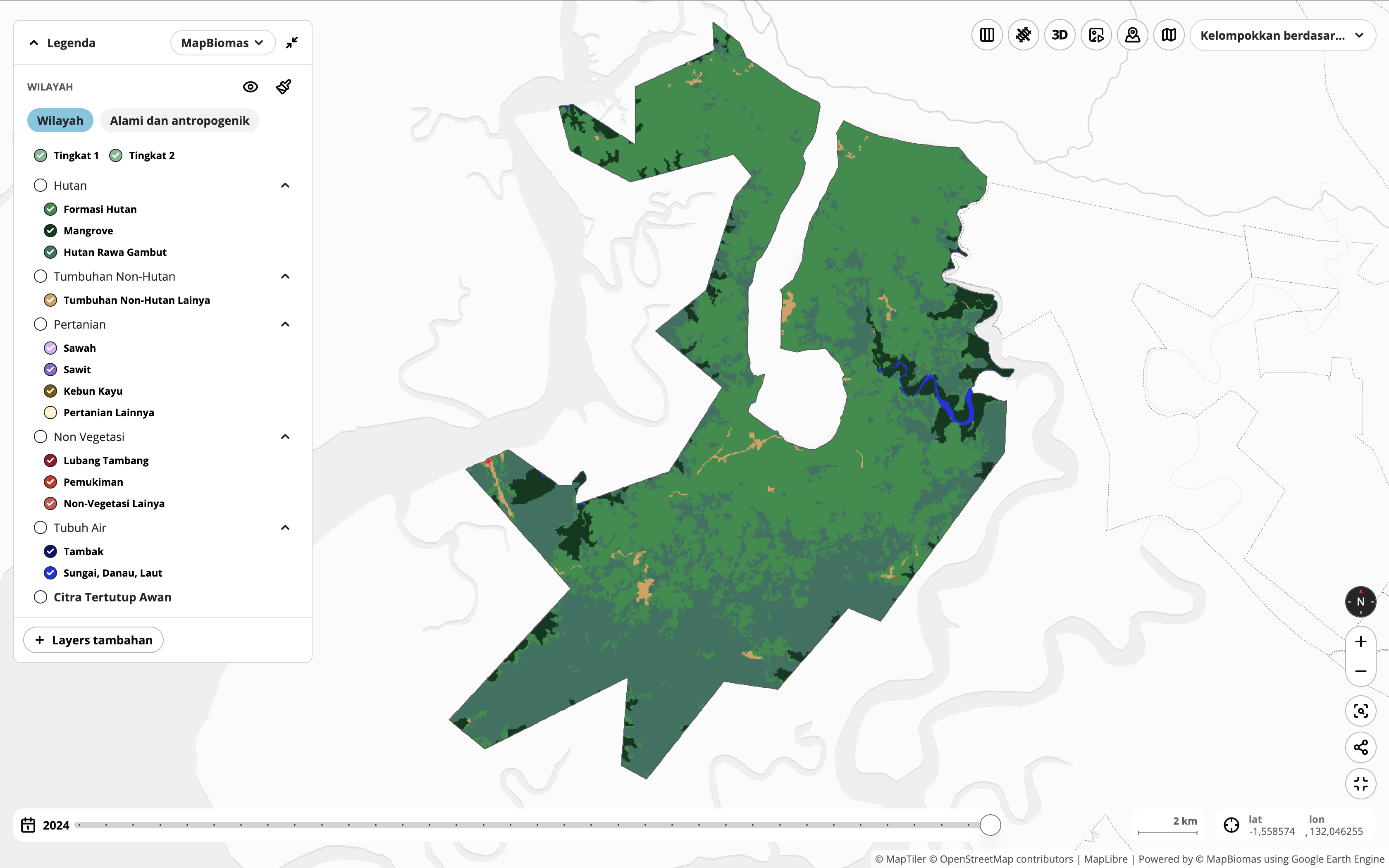Collapse the Pertanian category
This screenshot has width=1389, height=868.
click(x=285, y=324)
